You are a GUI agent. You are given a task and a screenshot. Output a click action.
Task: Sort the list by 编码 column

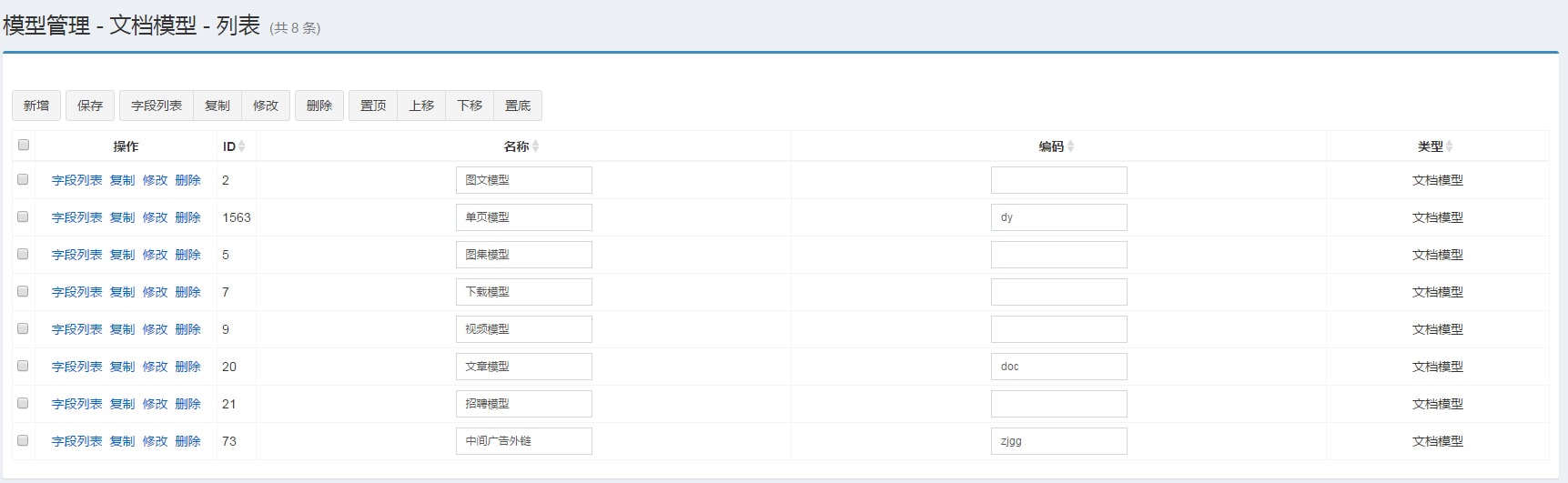click(x=1057, y=146)
